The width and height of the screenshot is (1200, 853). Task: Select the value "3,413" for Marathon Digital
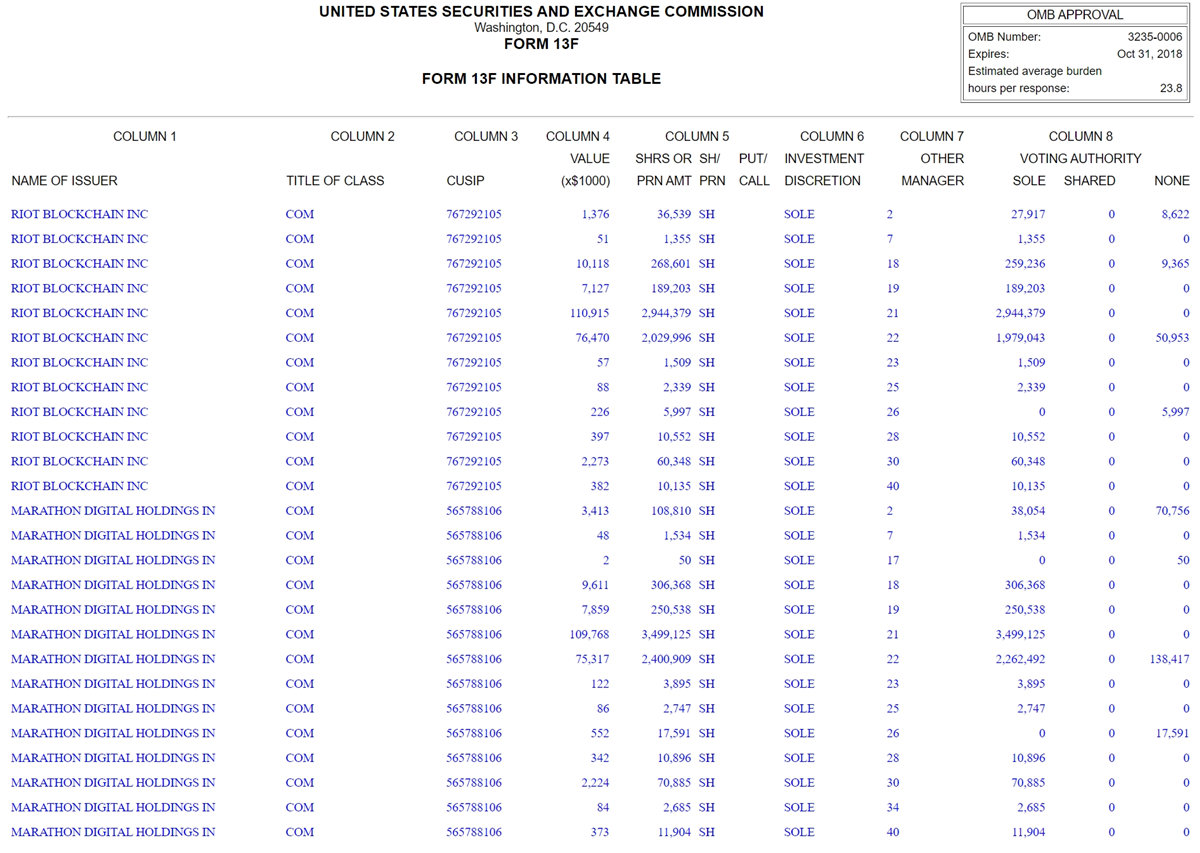pos(595,511)
